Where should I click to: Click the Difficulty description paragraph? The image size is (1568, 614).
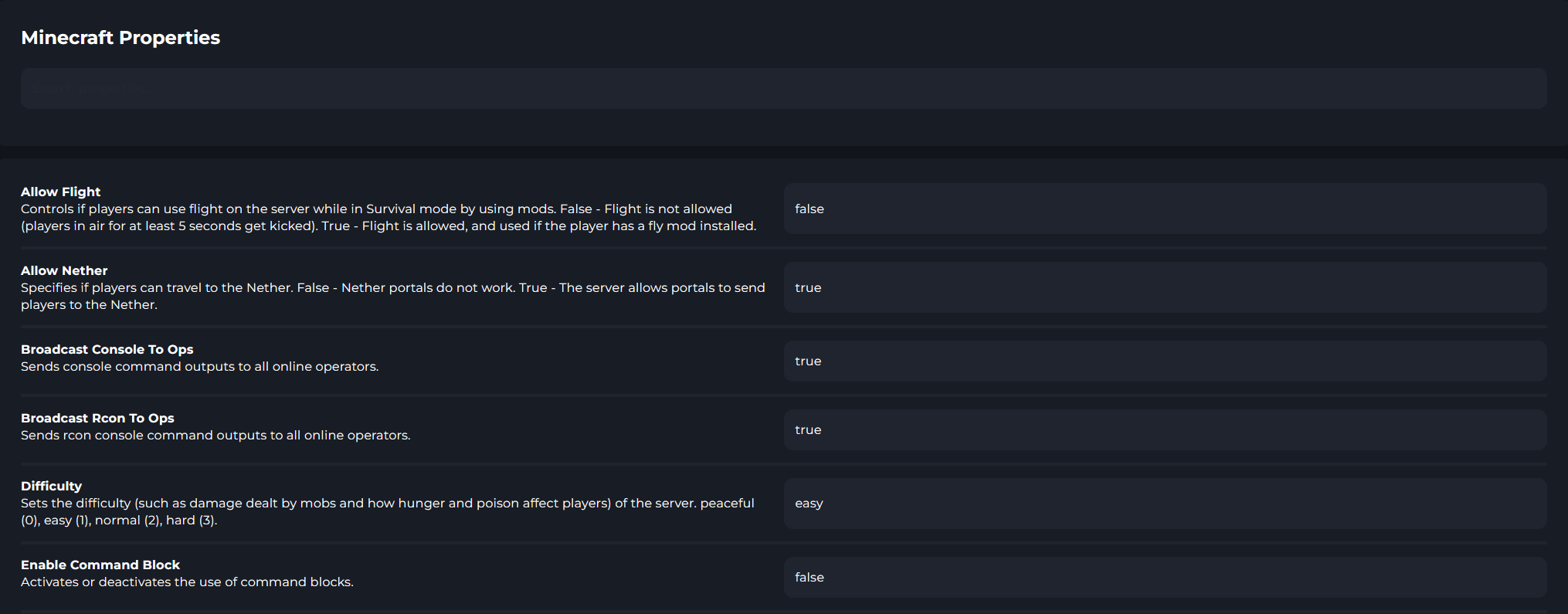(387, 511)
